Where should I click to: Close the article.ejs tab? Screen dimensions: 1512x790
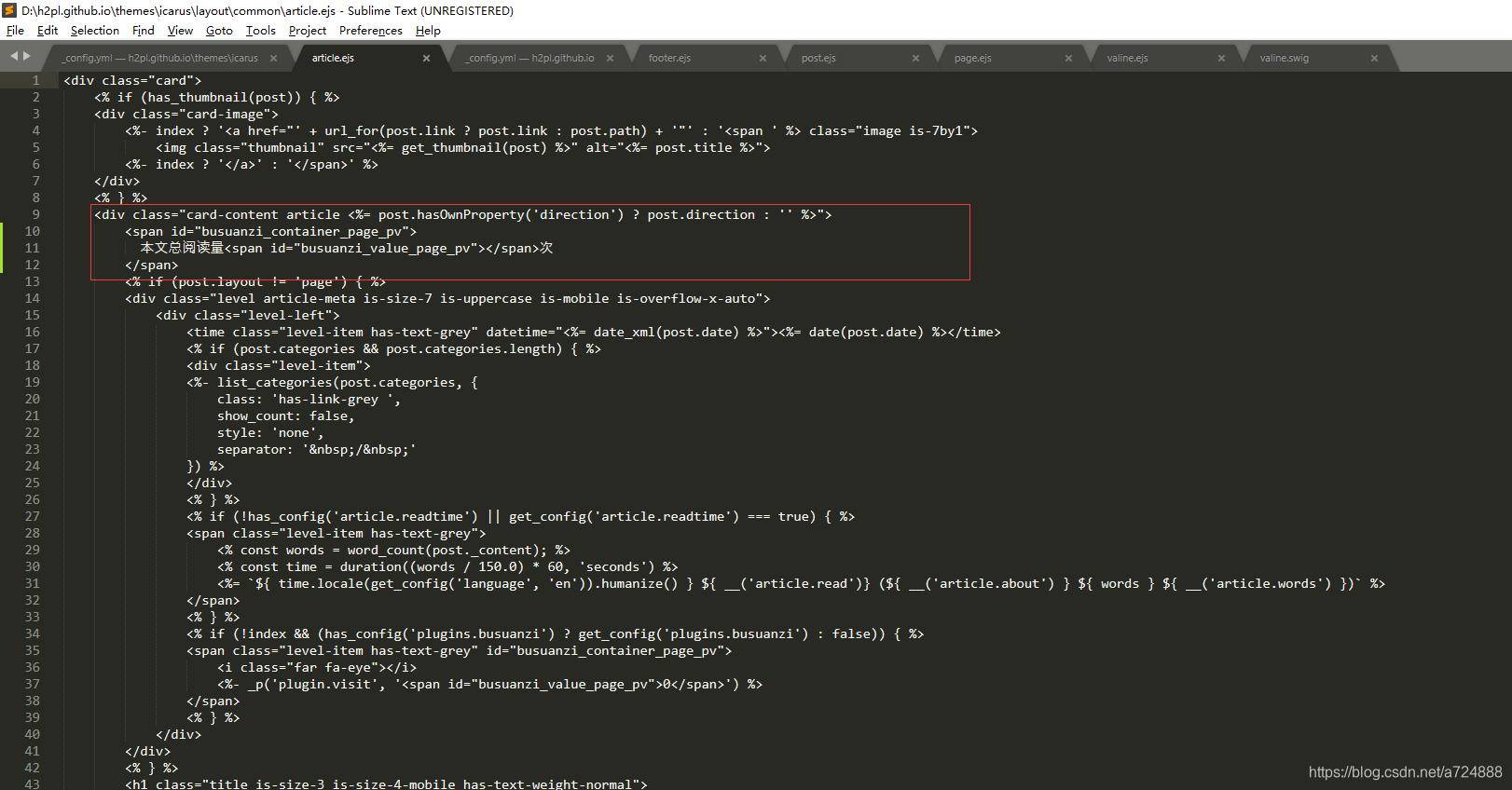coord(426,58)
